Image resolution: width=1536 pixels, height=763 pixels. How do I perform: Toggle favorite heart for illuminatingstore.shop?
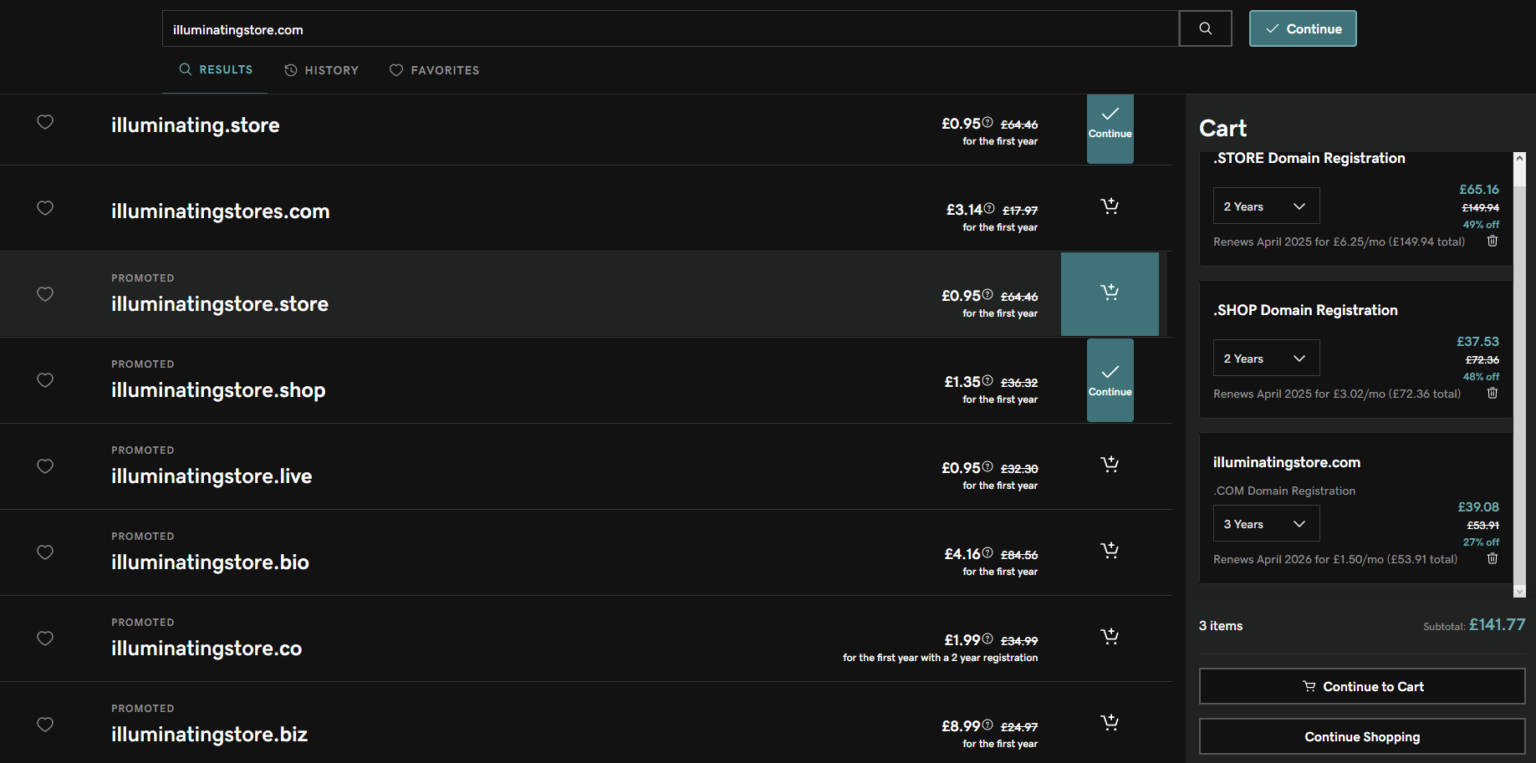pyautogui.click(x=45, y=380)
